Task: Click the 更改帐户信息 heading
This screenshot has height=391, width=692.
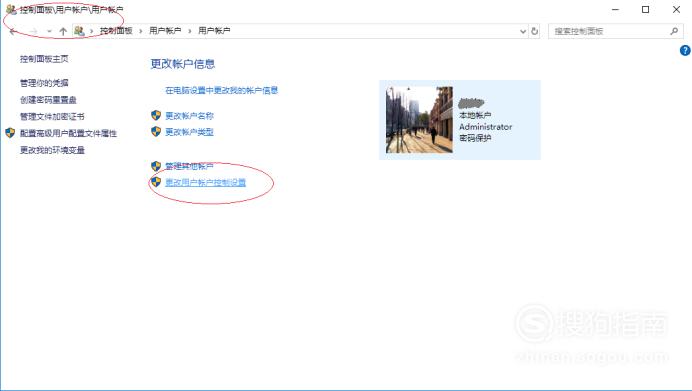Action: [183, 64]
